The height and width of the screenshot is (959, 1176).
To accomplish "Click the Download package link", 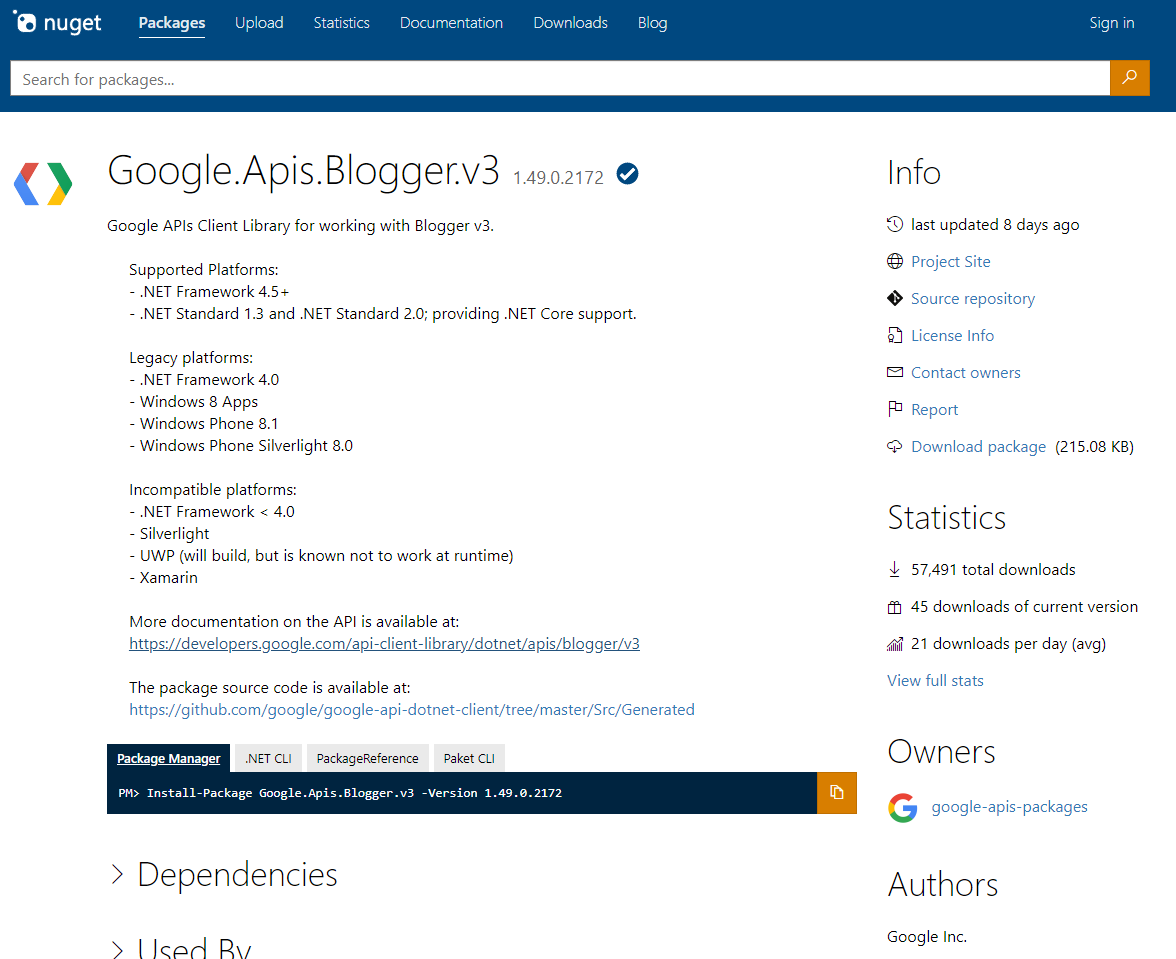I will click(978, 446).
